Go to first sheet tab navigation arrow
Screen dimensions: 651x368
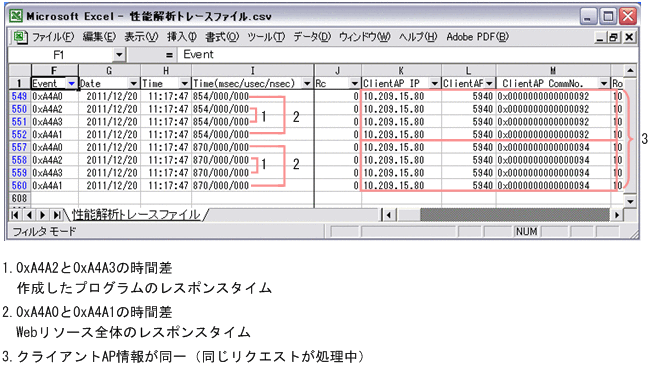15,215
